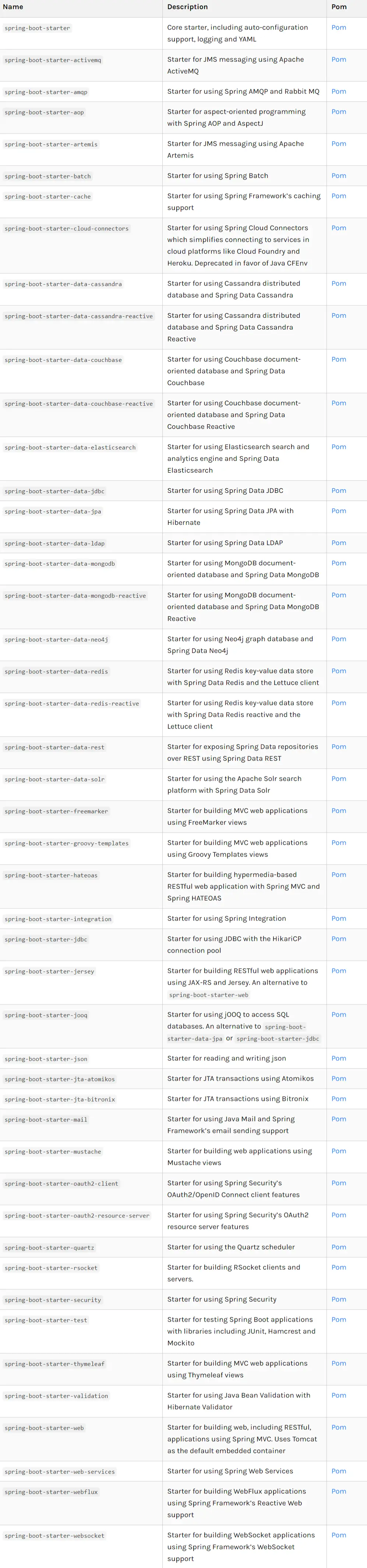367x1568 pixels.
Task: Open Pom link for spring-boot-starter-test
Action: pos(338,1320)
